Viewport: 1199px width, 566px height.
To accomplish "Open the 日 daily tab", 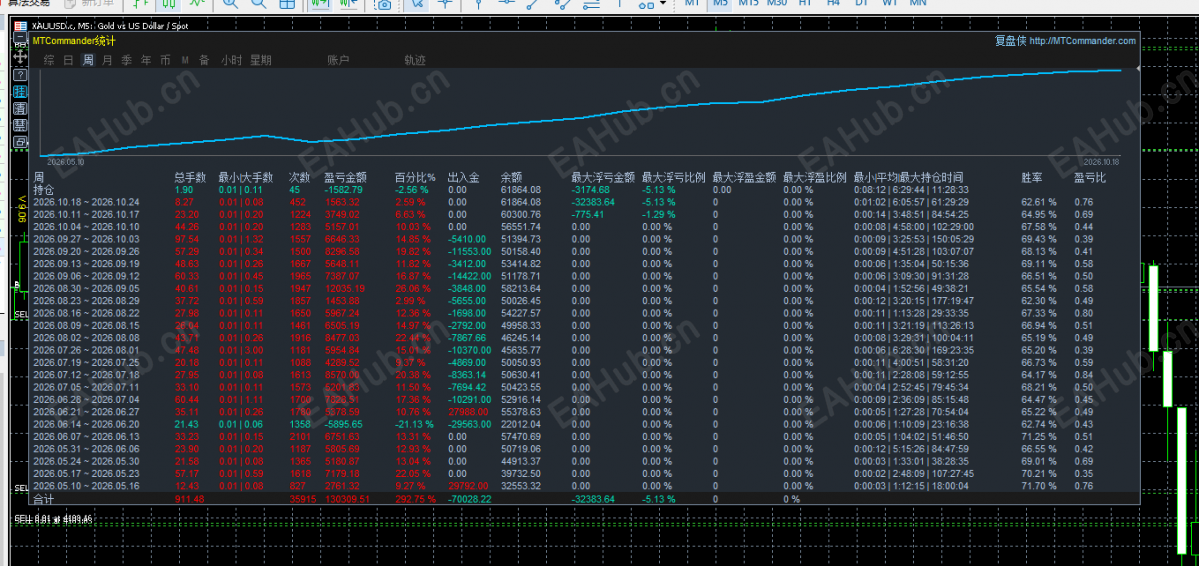I will [x=68, y=60].
